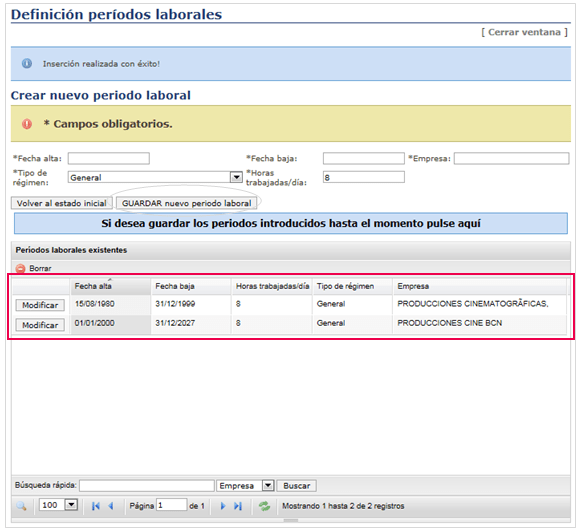Click the red Borrar delete icon
This screenshot has width=582, height=532.
(21, 268)
